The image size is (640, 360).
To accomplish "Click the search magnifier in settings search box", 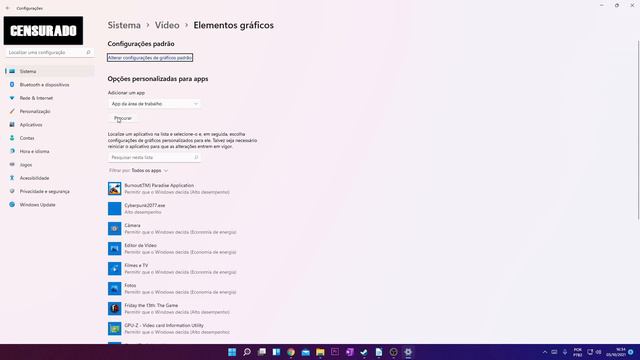I will click(x=88, y=52).
